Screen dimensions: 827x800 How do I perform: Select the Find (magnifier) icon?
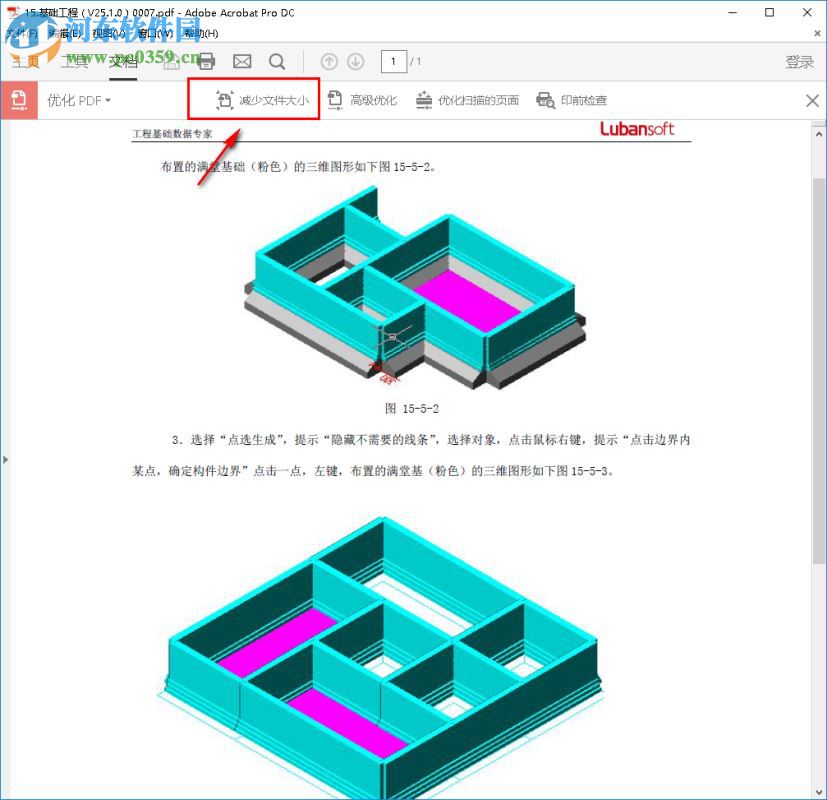coord(276,61)
